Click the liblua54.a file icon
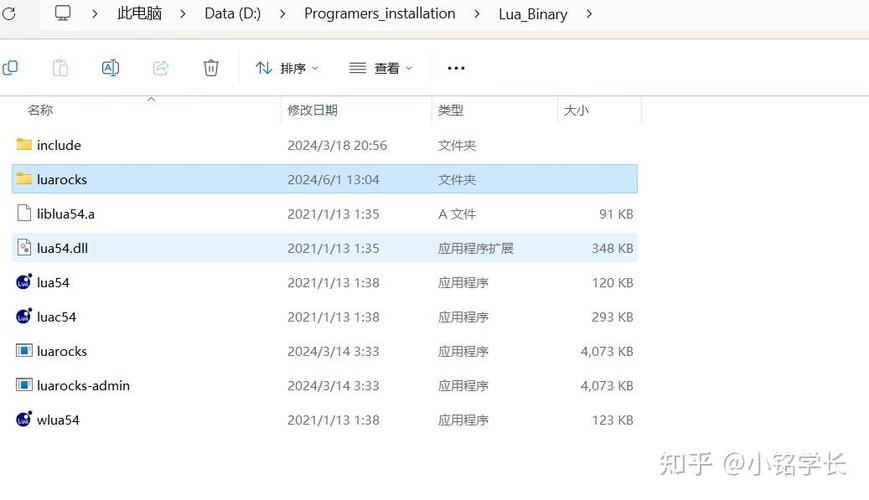The width and height of the screenshot is (869, 500). click(x=24, y=213)
